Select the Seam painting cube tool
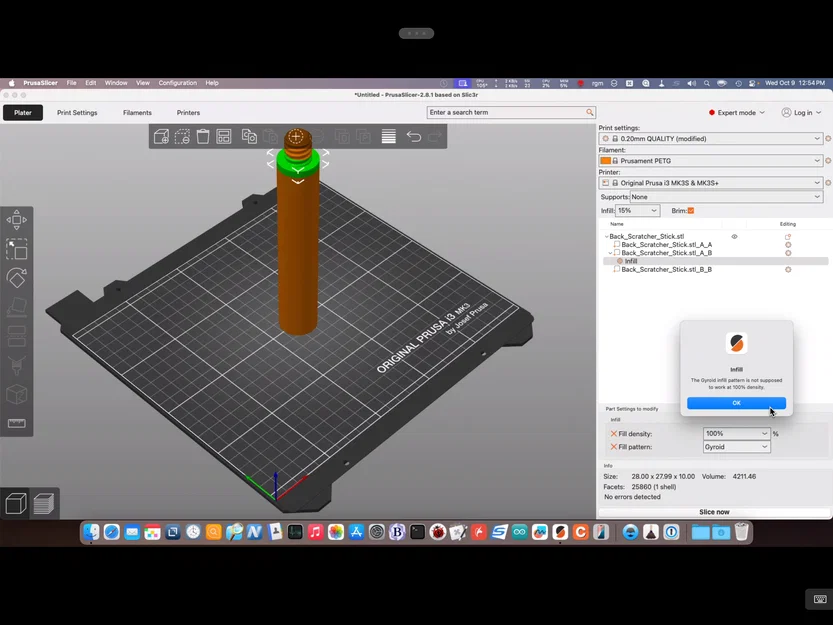Viewport: 833px width, 625px height. point(16,394)
